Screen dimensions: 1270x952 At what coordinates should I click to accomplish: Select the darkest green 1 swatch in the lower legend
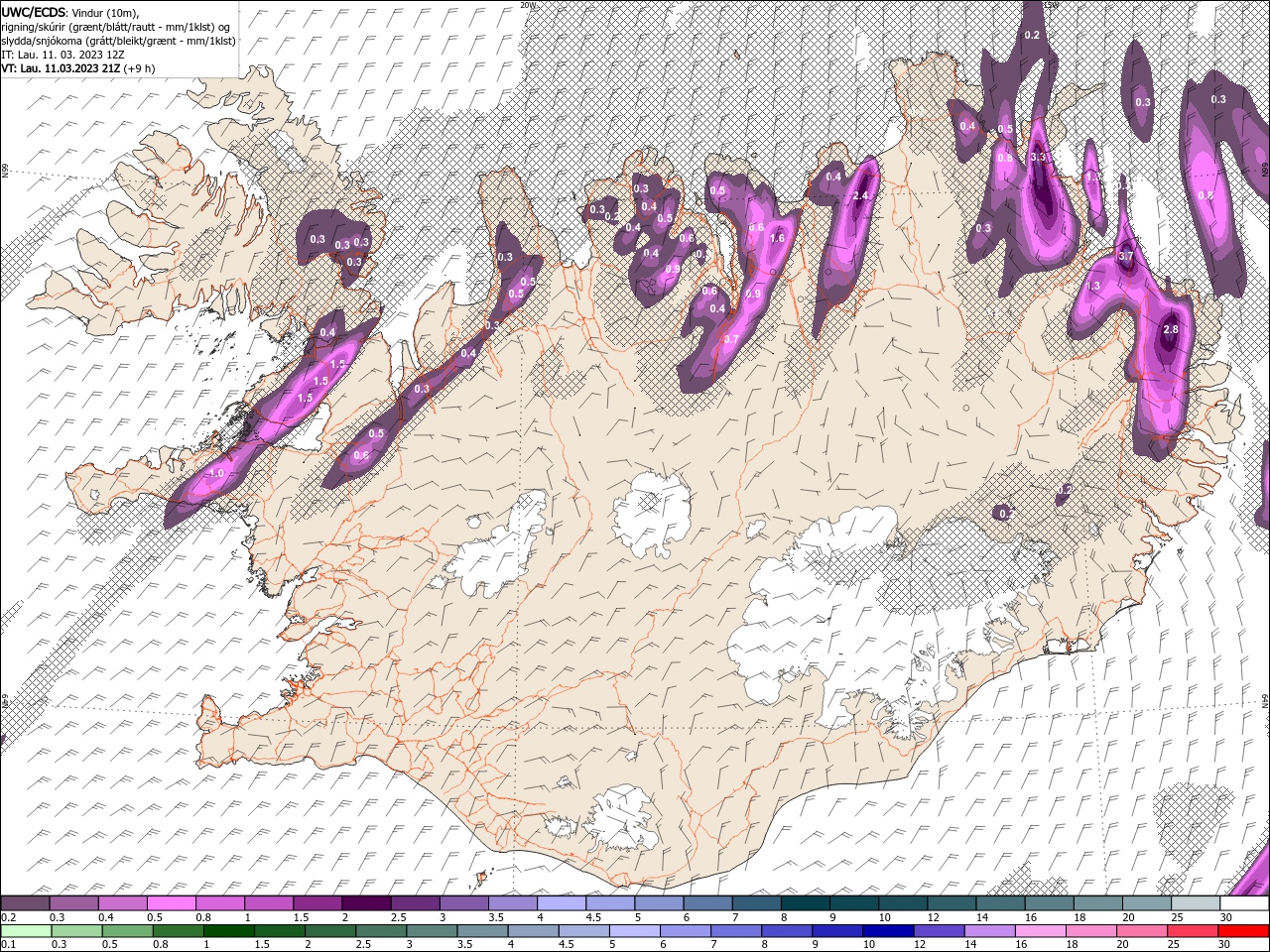pyautogui.click(x=228, y=931)
